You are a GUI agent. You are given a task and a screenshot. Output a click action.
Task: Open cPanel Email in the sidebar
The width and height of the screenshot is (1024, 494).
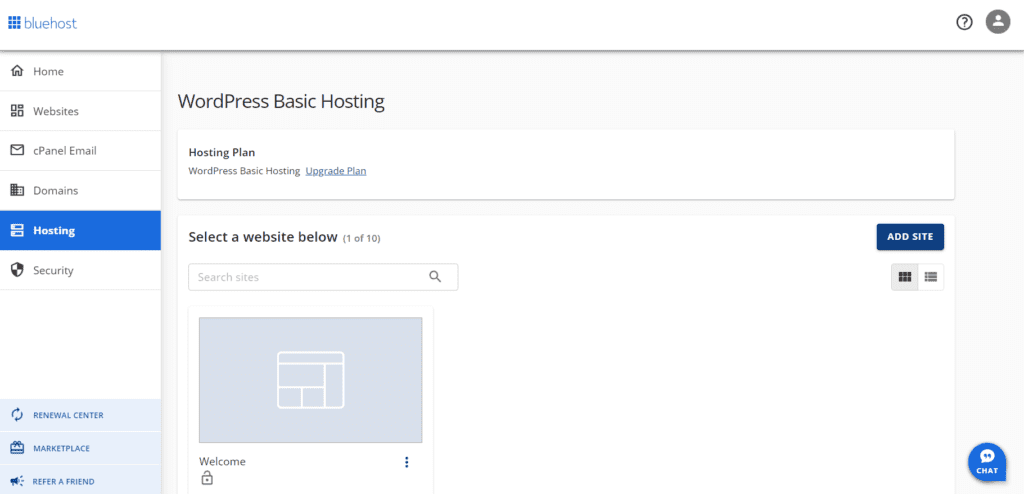pyautogui.click(x=80, y=150)
